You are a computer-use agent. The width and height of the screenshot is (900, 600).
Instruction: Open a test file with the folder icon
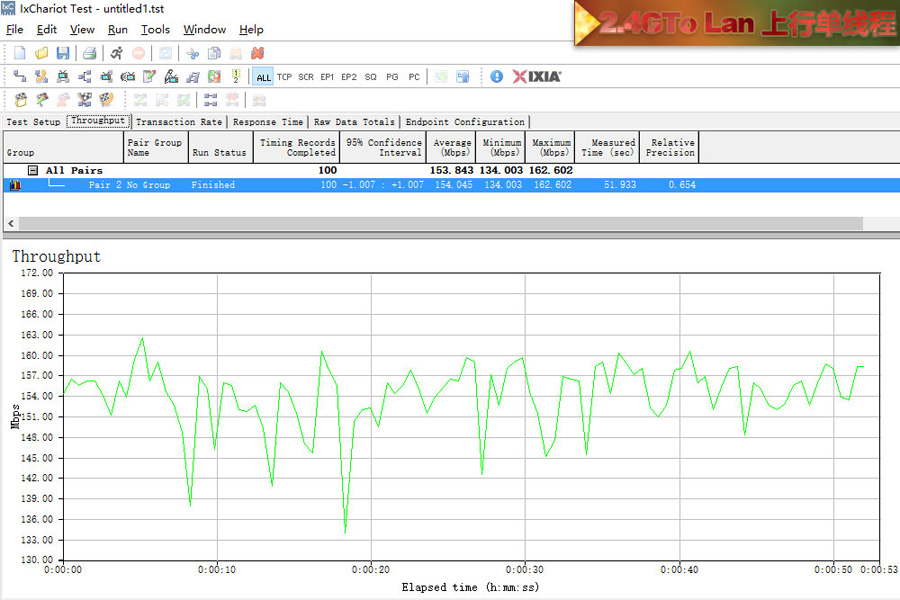[42, 53]
